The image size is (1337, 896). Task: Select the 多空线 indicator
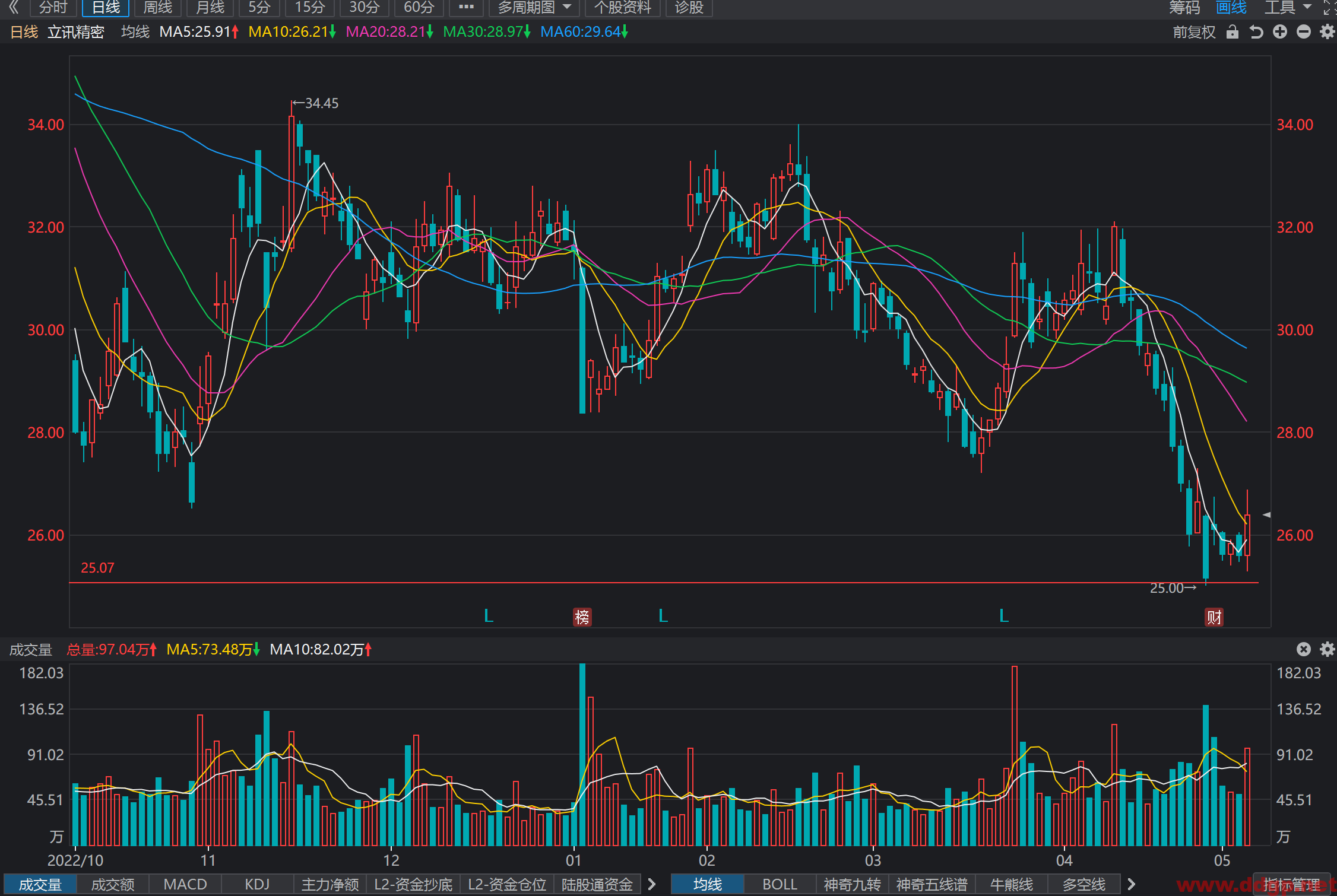pyautogui.click(x=1084, y=885)
